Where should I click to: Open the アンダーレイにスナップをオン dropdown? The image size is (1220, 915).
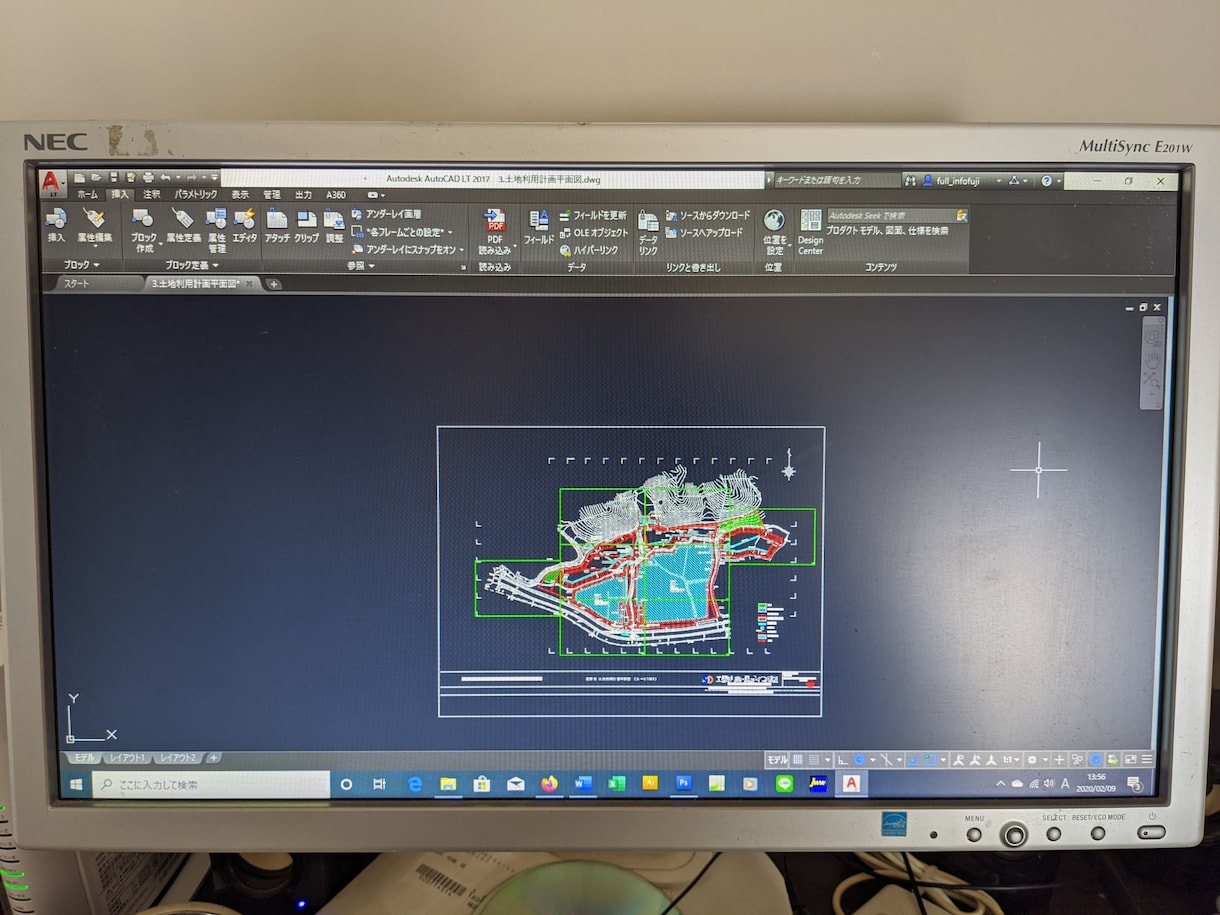pos(461,249)
